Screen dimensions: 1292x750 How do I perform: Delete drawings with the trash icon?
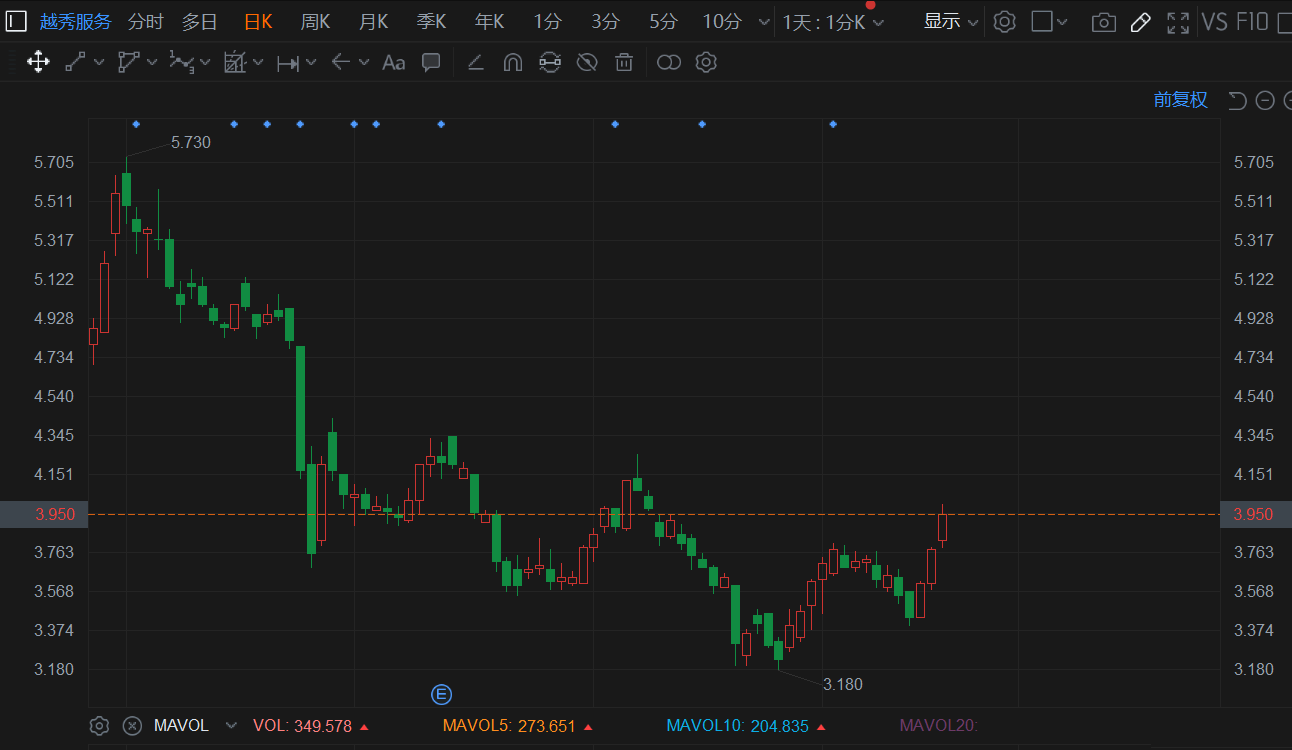coord(624,63)
